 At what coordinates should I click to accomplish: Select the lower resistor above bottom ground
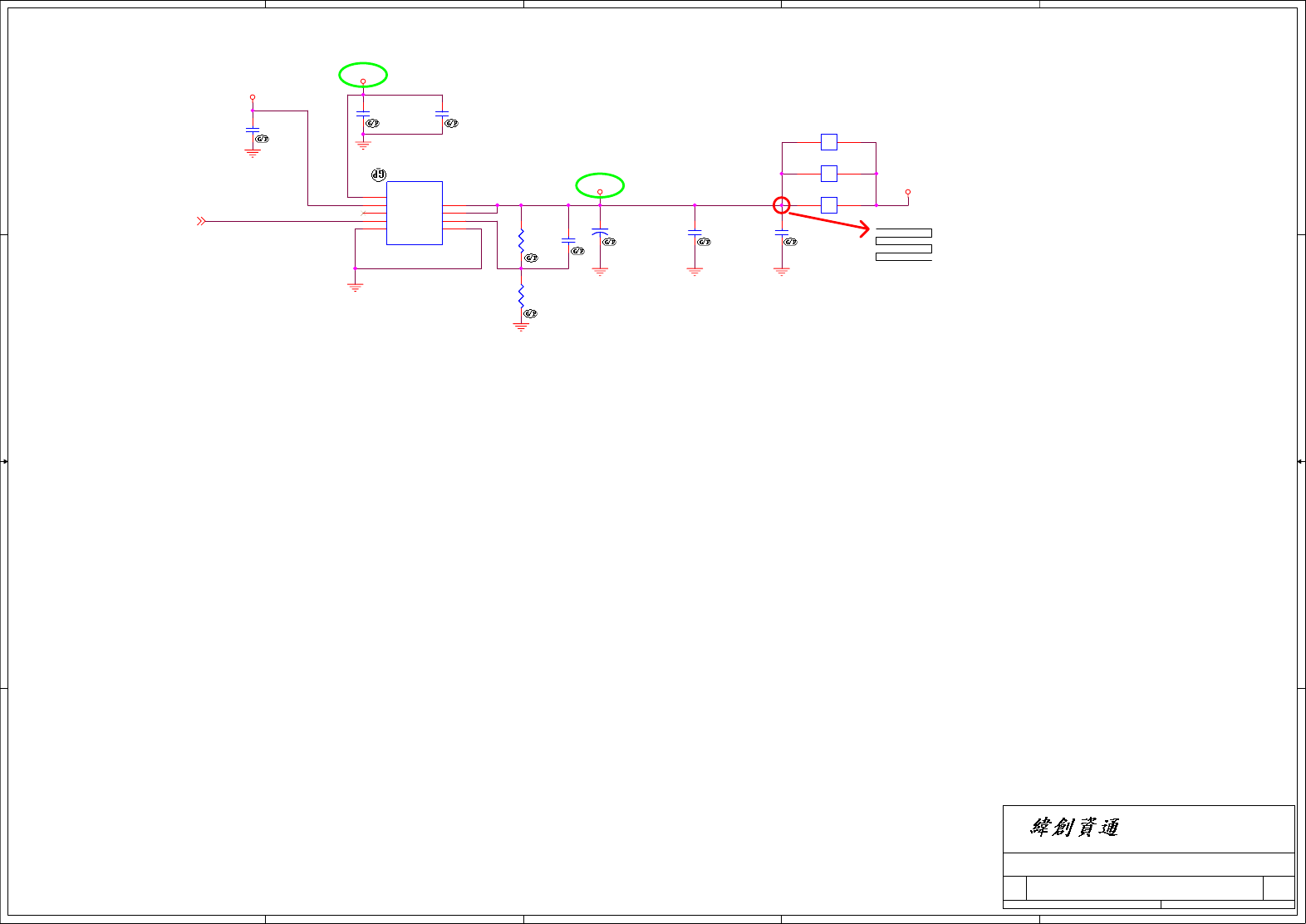click(x=521, y=297)
